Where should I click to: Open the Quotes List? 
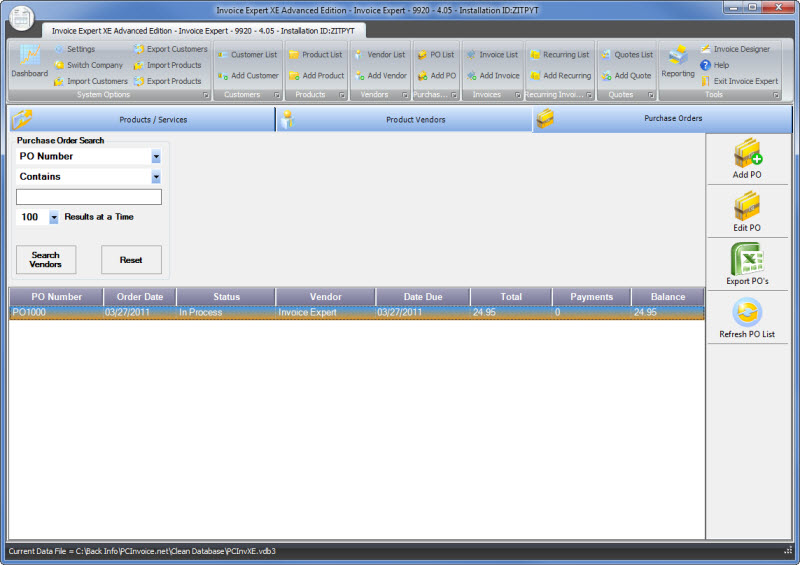627,55
